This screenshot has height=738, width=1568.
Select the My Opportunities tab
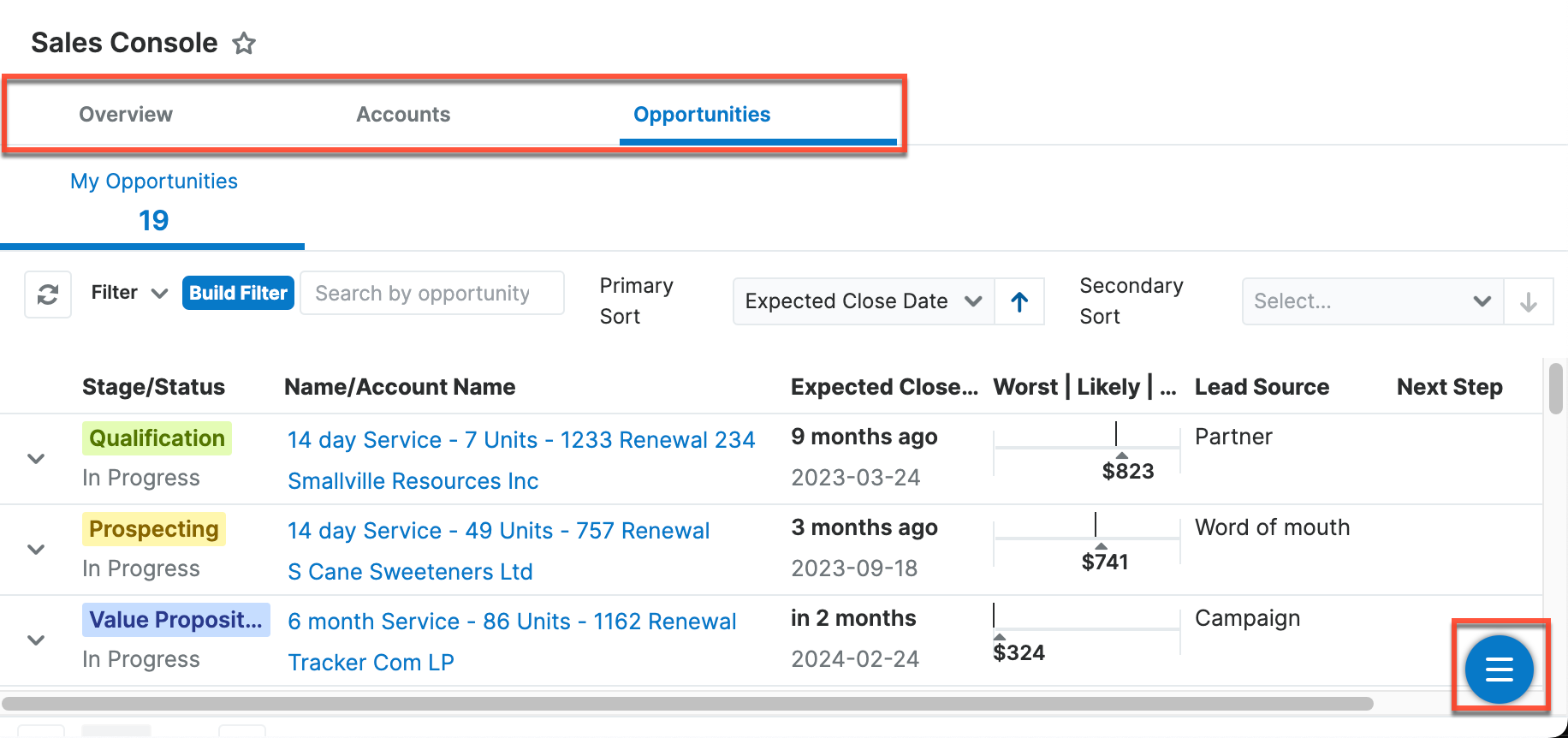point(153,199)
